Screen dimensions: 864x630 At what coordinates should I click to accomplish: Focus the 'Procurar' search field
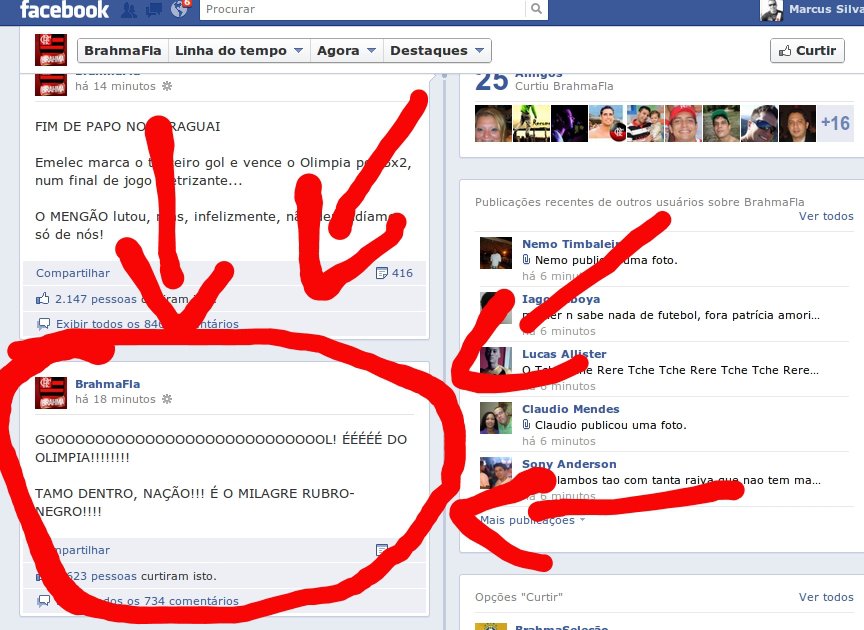pyautogui.click(x=362, y=10)
